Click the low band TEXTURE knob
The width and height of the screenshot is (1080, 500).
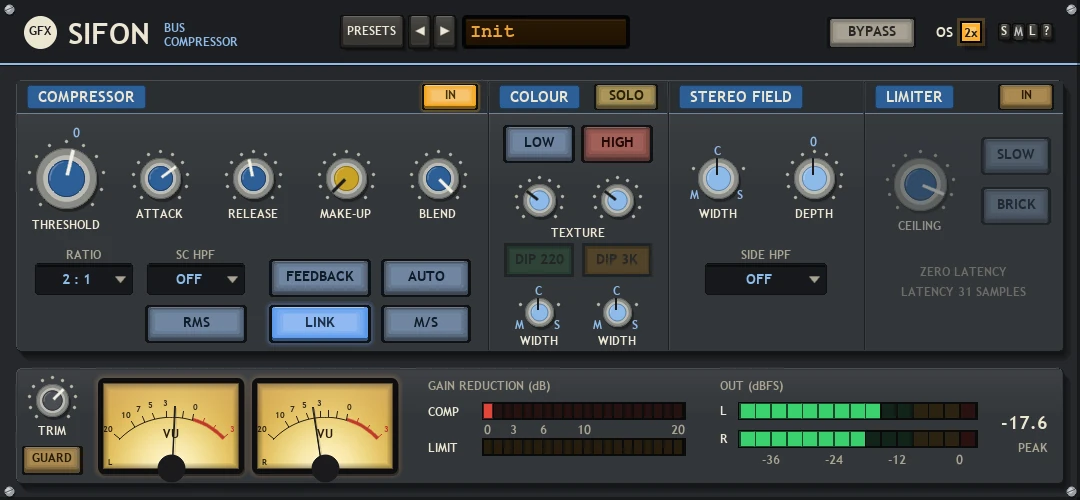pos(539,200)
